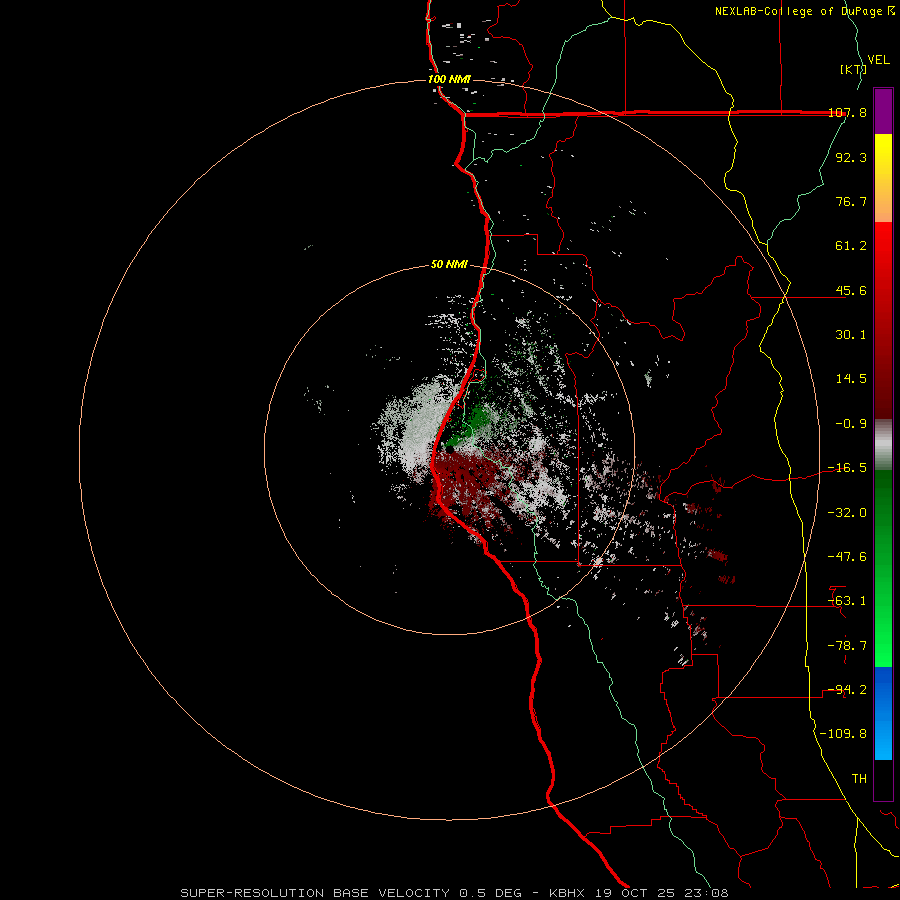
Task: Click the -94.2 velocity scale value
Action: point(847,690)
